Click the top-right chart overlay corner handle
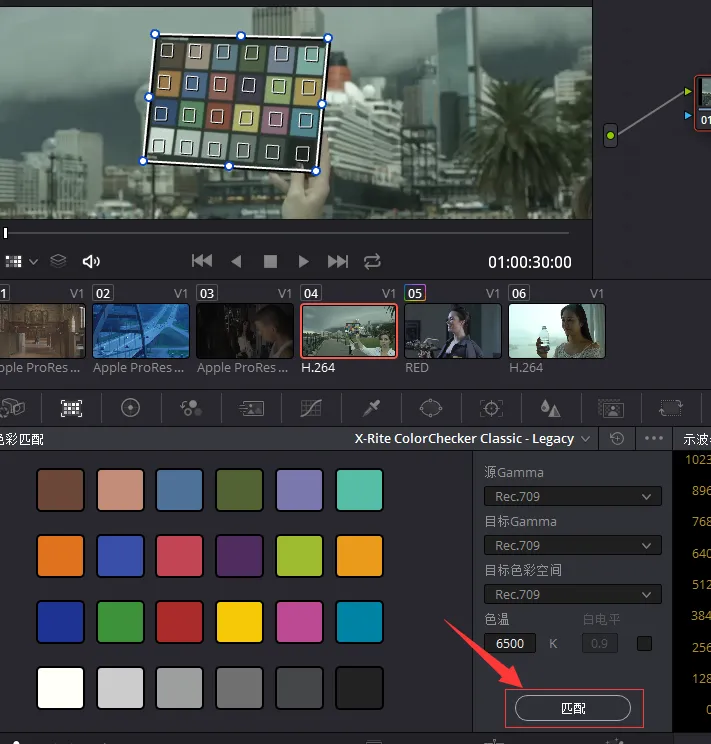The image size is (711, 744). [327, 38]
